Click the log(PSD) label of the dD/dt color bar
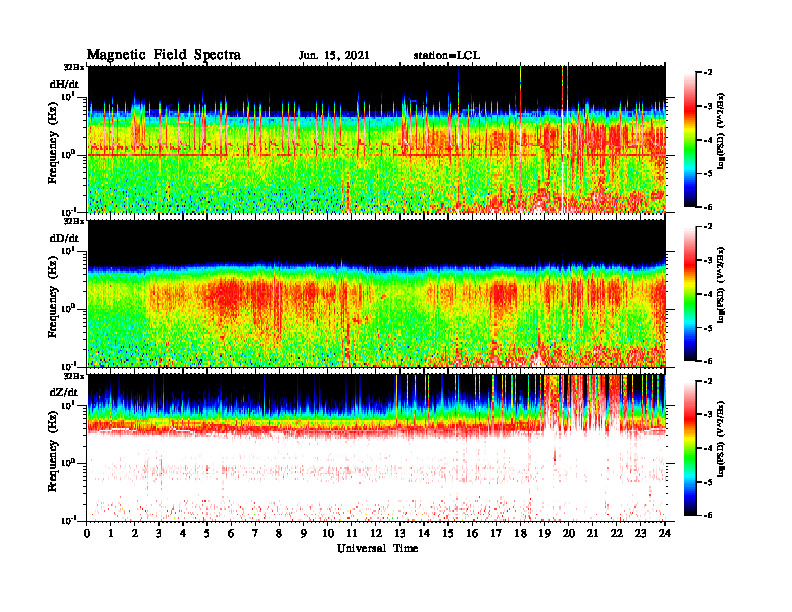 (x=721, y=284)
